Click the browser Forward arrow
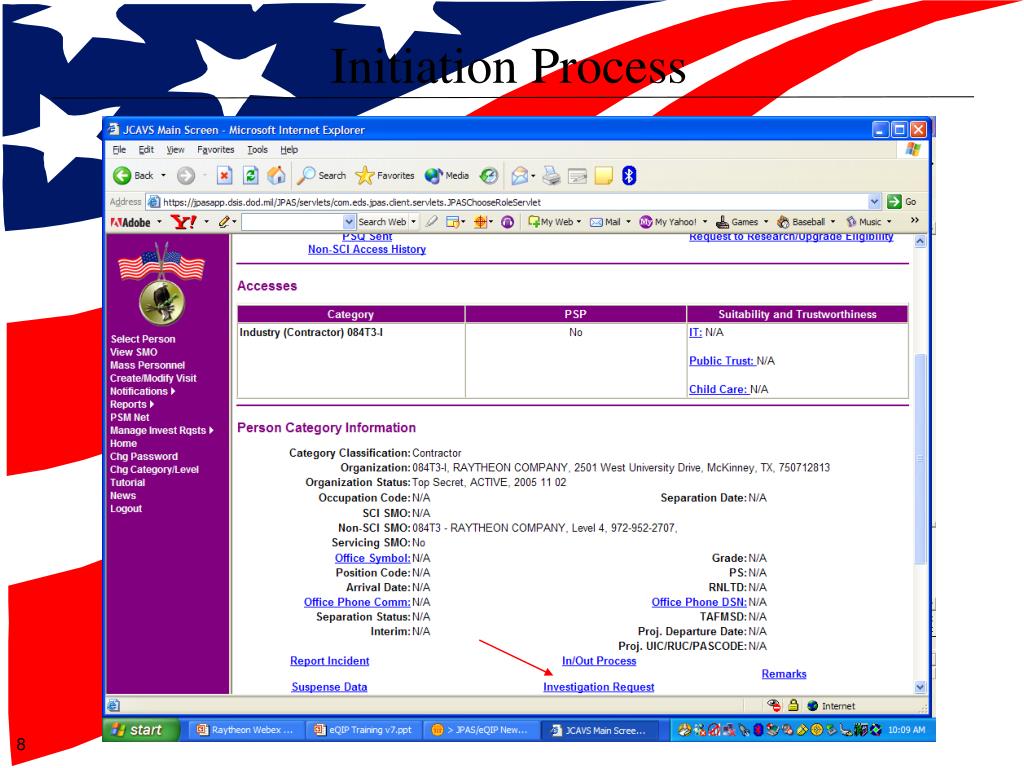 (186, 175)
